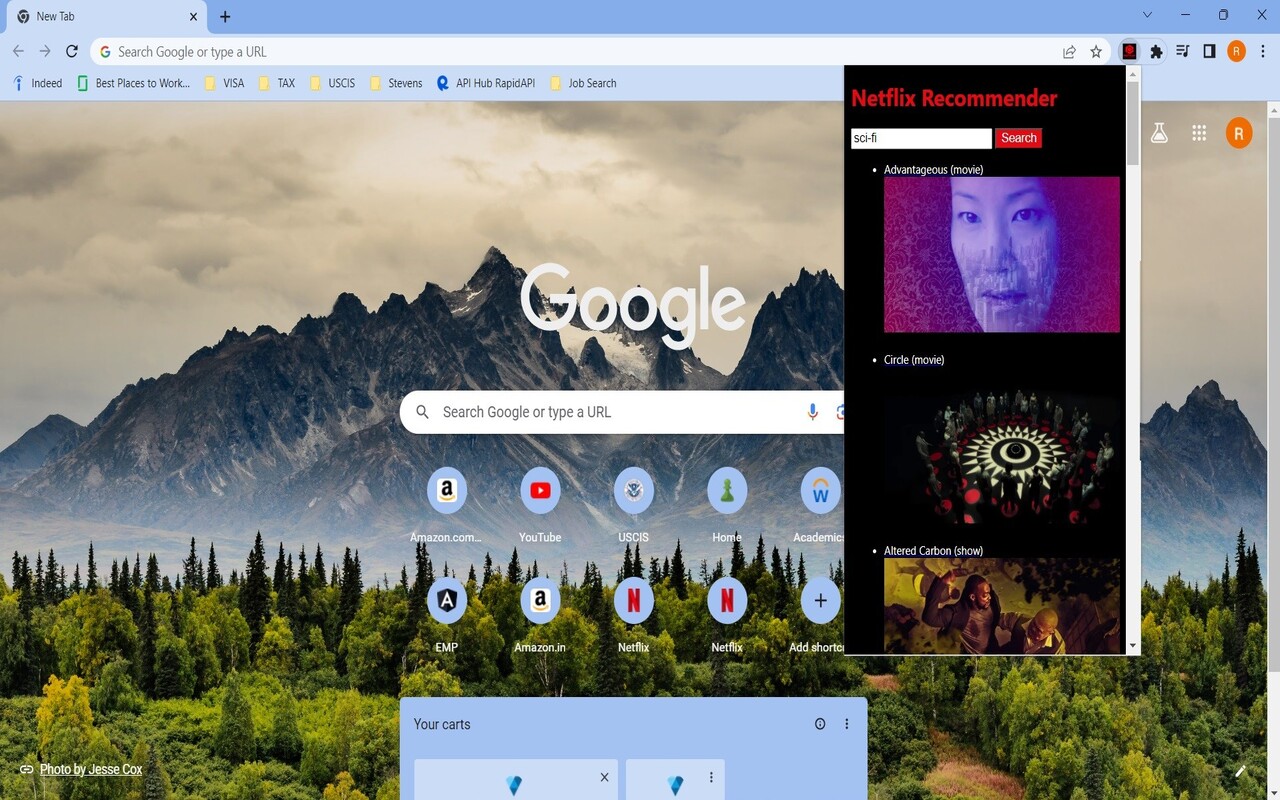
Task: Open Google Lens camera icon in search bar
Action: coord(841,411)
